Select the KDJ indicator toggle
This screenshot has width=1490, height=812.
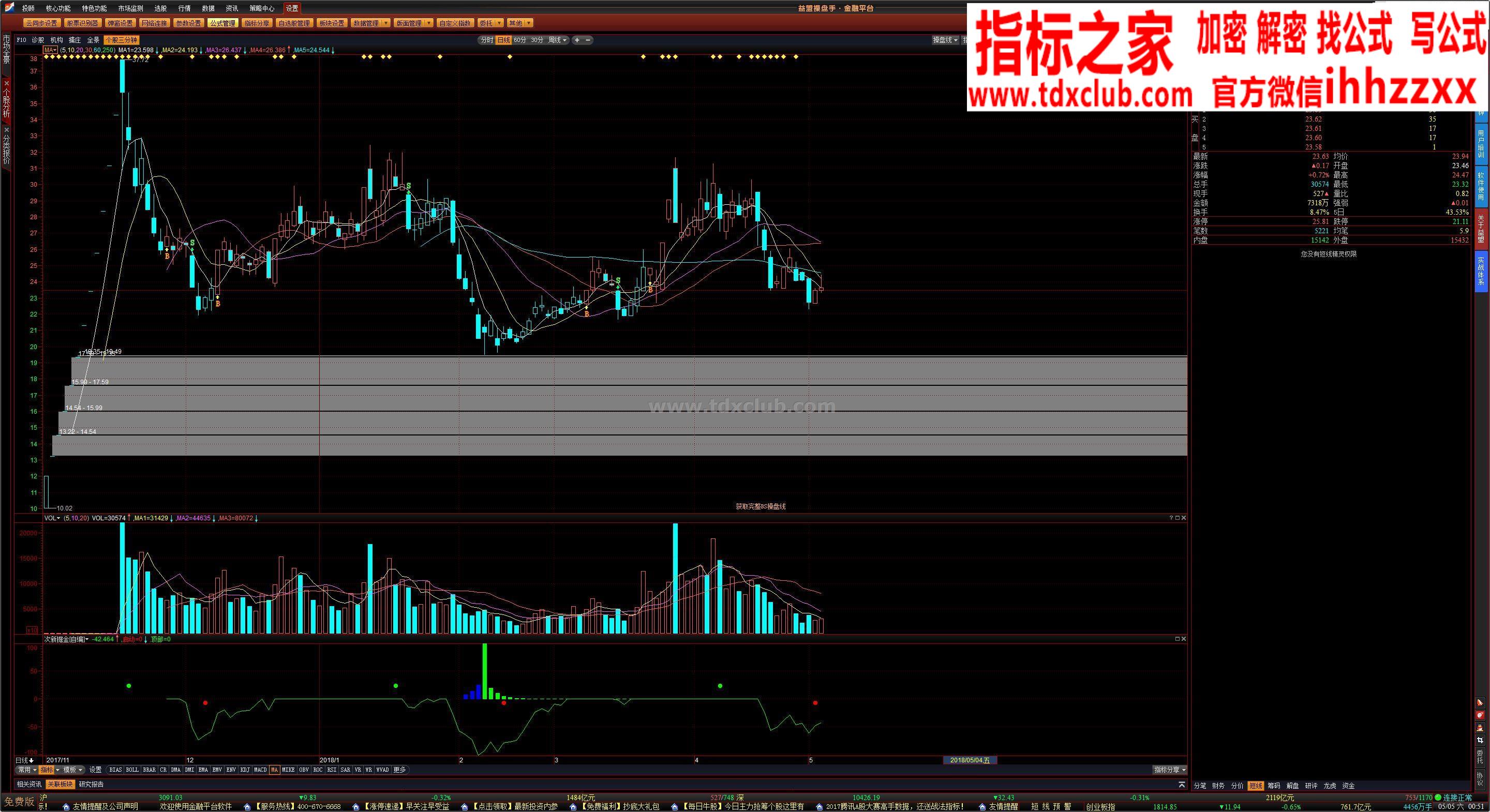[x=245, y=770]
